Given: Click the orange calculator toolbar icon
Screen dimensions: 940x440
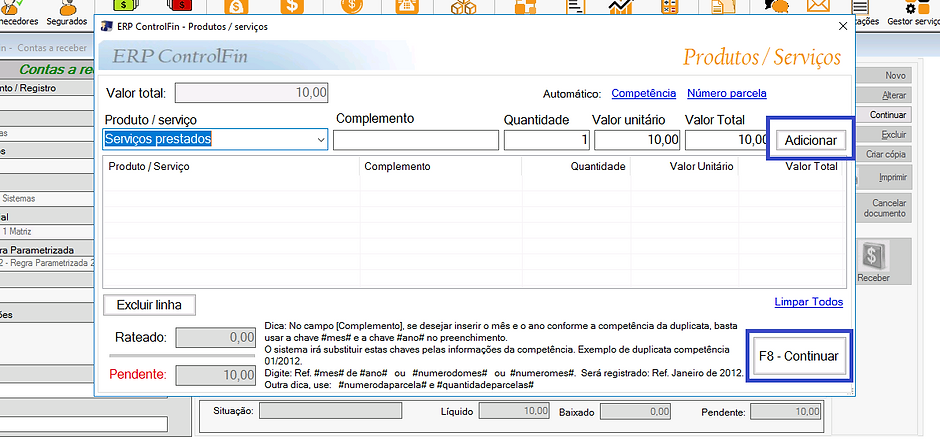Looking at the screenshot, I should pyautogui.click(x=669, y=7).
